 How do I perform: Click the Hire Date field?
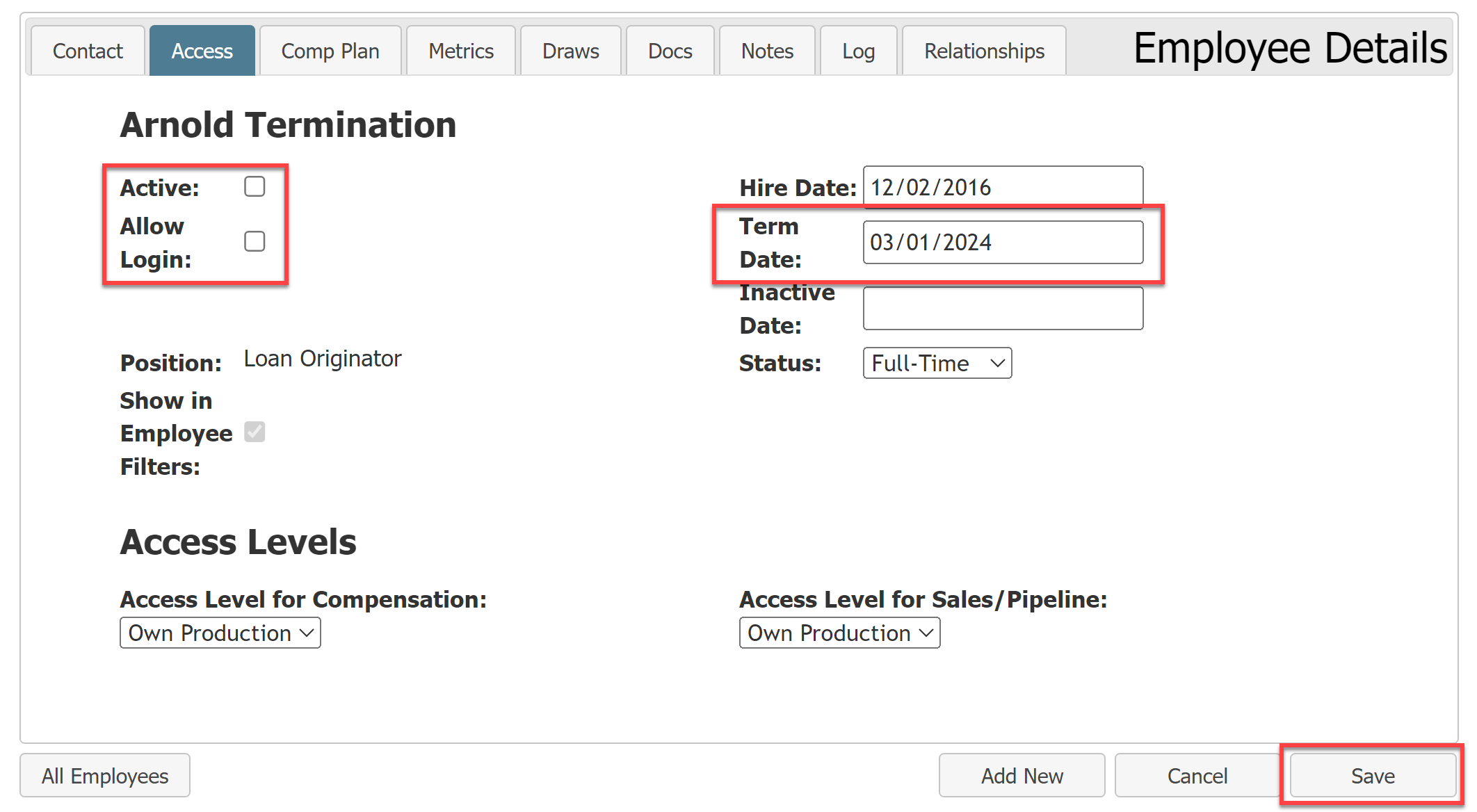coord(1003,187)
